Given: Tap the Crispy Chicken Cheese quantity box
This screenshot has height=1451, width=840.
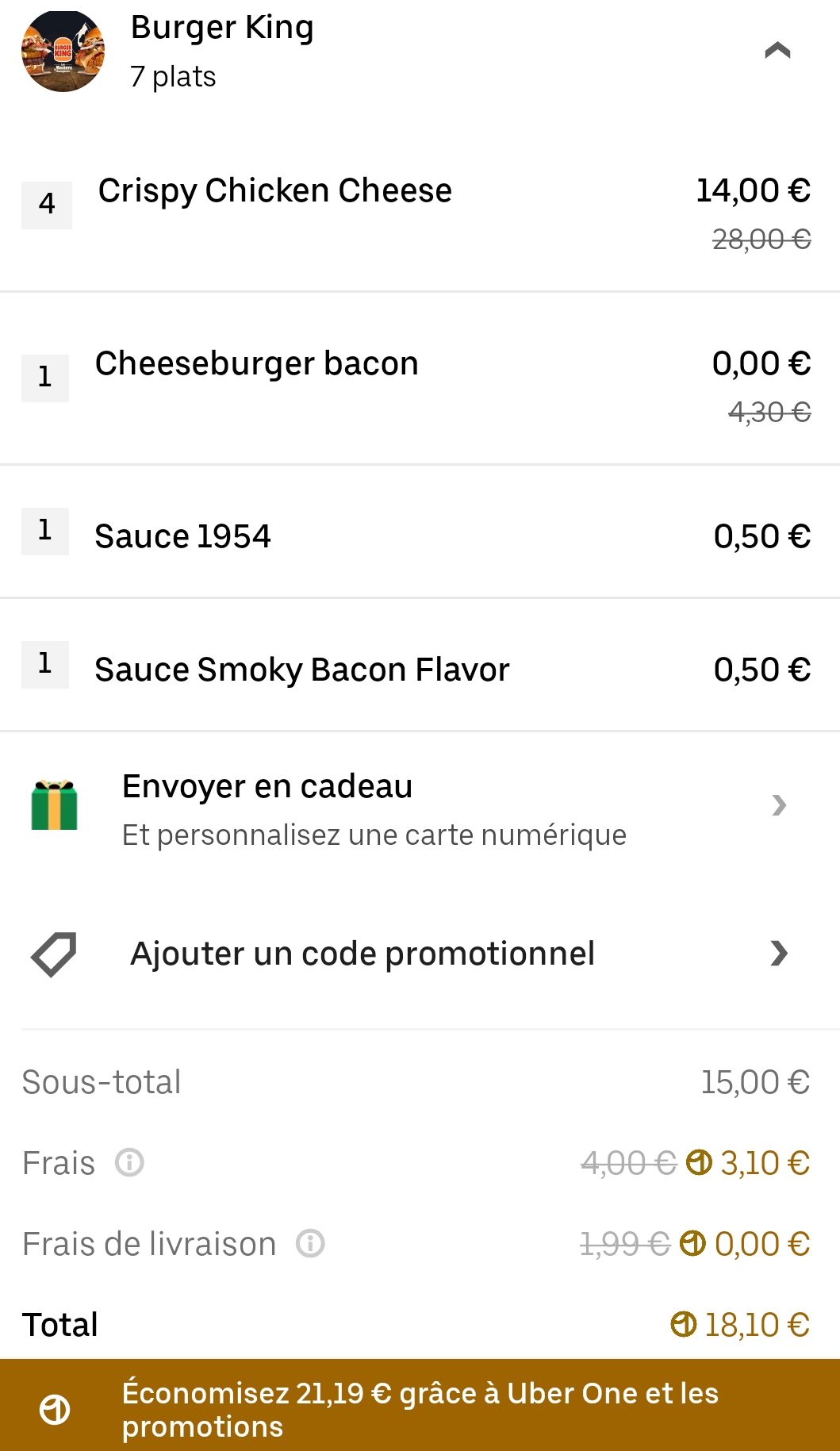Looking at the screenshot, I should click(x=47, y=205).
